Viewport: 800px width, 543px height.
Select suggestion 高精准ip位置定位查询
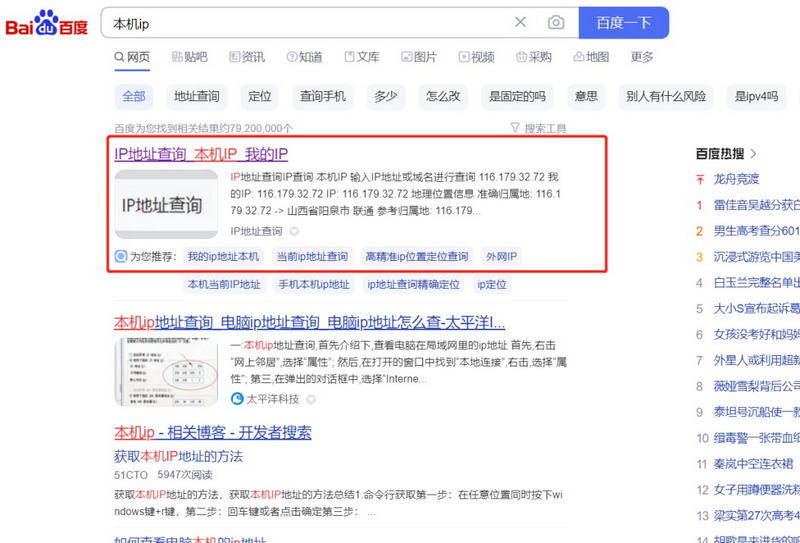tap(417, 256)
